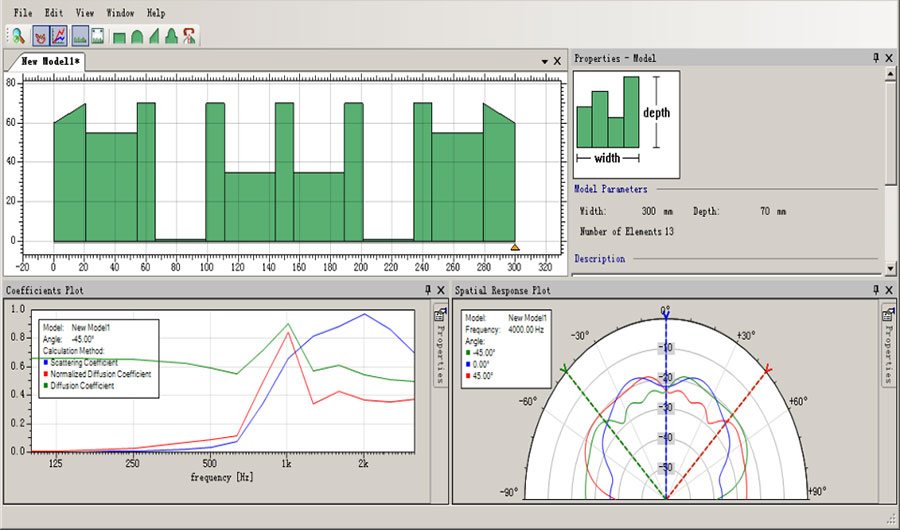Pin the Coefficients Plot panel
The image size is (900, 530).
click(428, 290)
